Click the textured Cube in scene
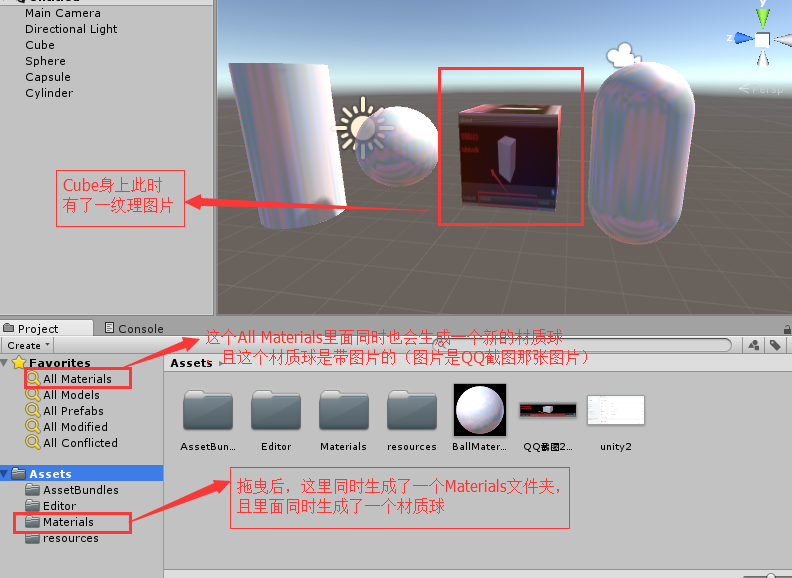The width and height of the screenshot is (792, 578). click(510, 157)
